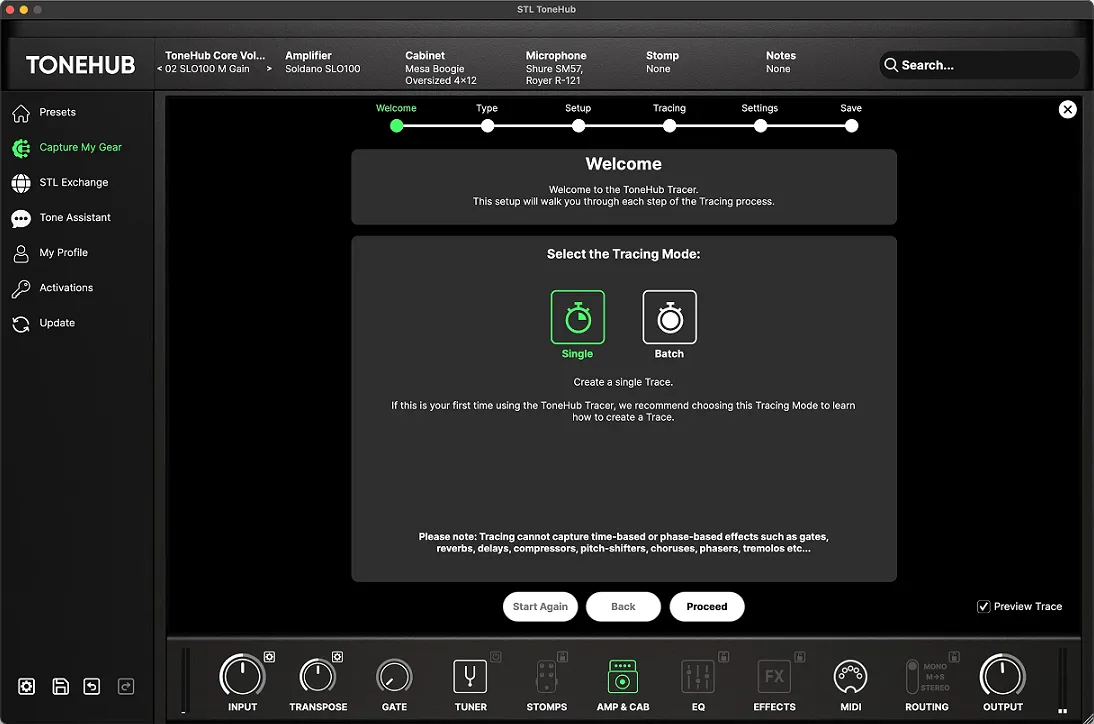Open Input settings gear icon
This screenshot has width=1094, height=724.
click(269, 656)
